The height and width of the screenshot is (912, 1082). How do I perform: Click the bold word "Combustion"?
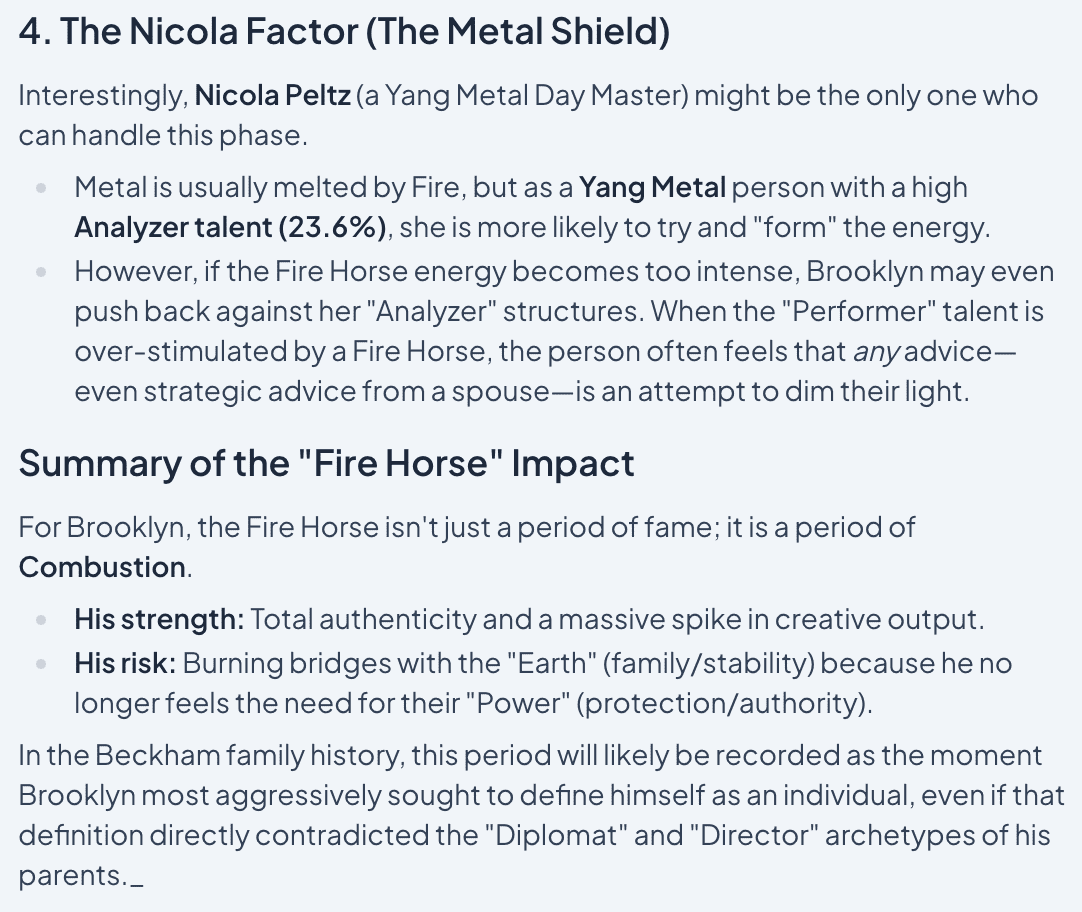click(102, 567)
